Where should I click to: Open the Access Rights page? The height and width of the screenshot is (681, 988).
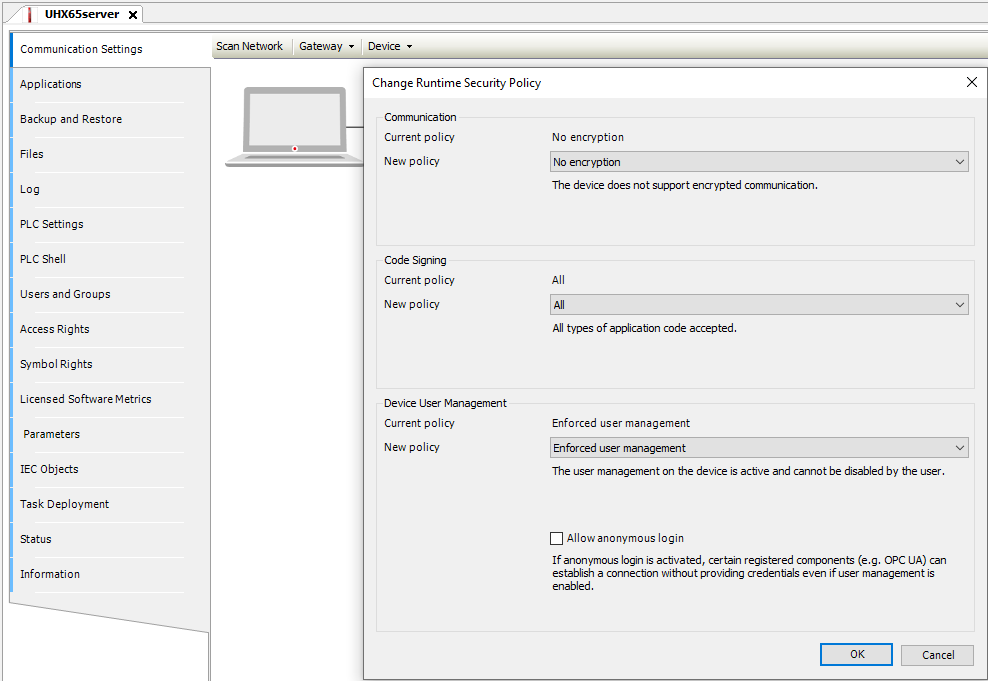click(x=55, y=329)
